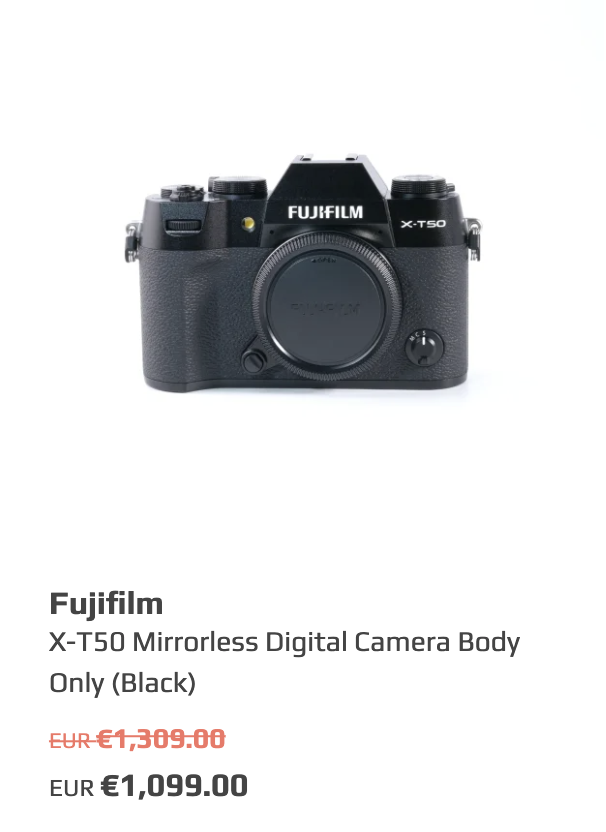This screenshot has width=606, height=832.
Task: Click the hot shoe on top of the viewfinder
Action: pyautogui.click(x=329, y=159)
